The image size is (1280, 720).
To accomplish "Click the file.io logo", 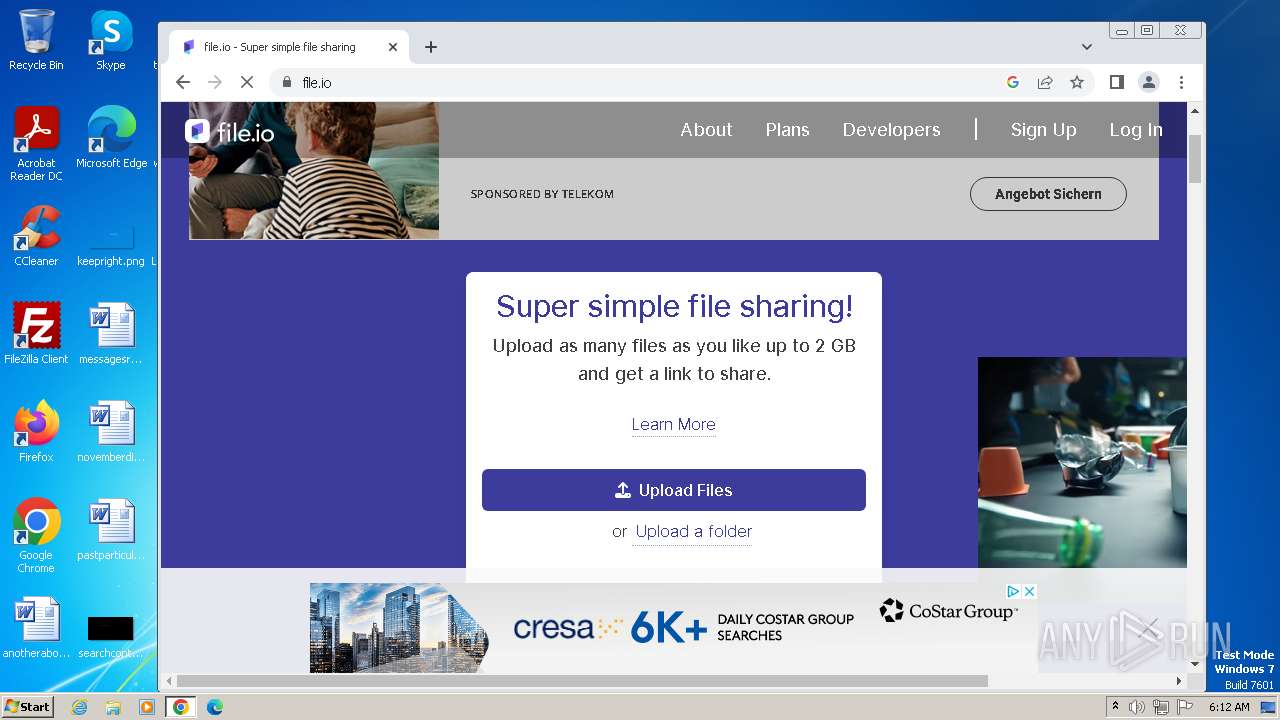I will [230, 132].
